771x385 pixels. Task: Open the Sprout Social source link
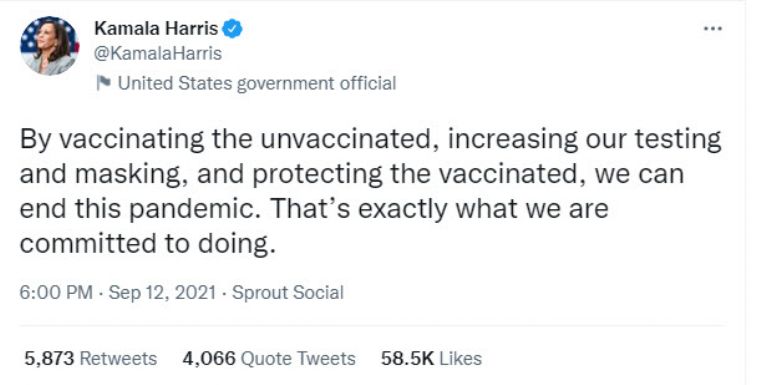(x=288, y=293)
